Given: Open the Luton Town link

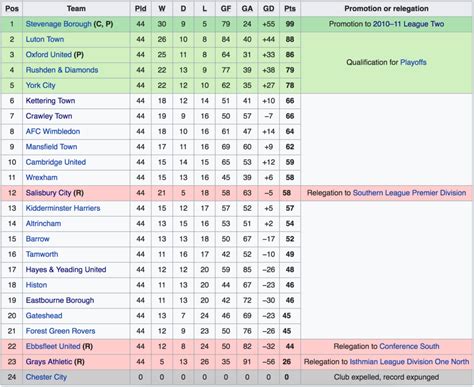Looking at the screenshot, I should click(x=45, y=39).
